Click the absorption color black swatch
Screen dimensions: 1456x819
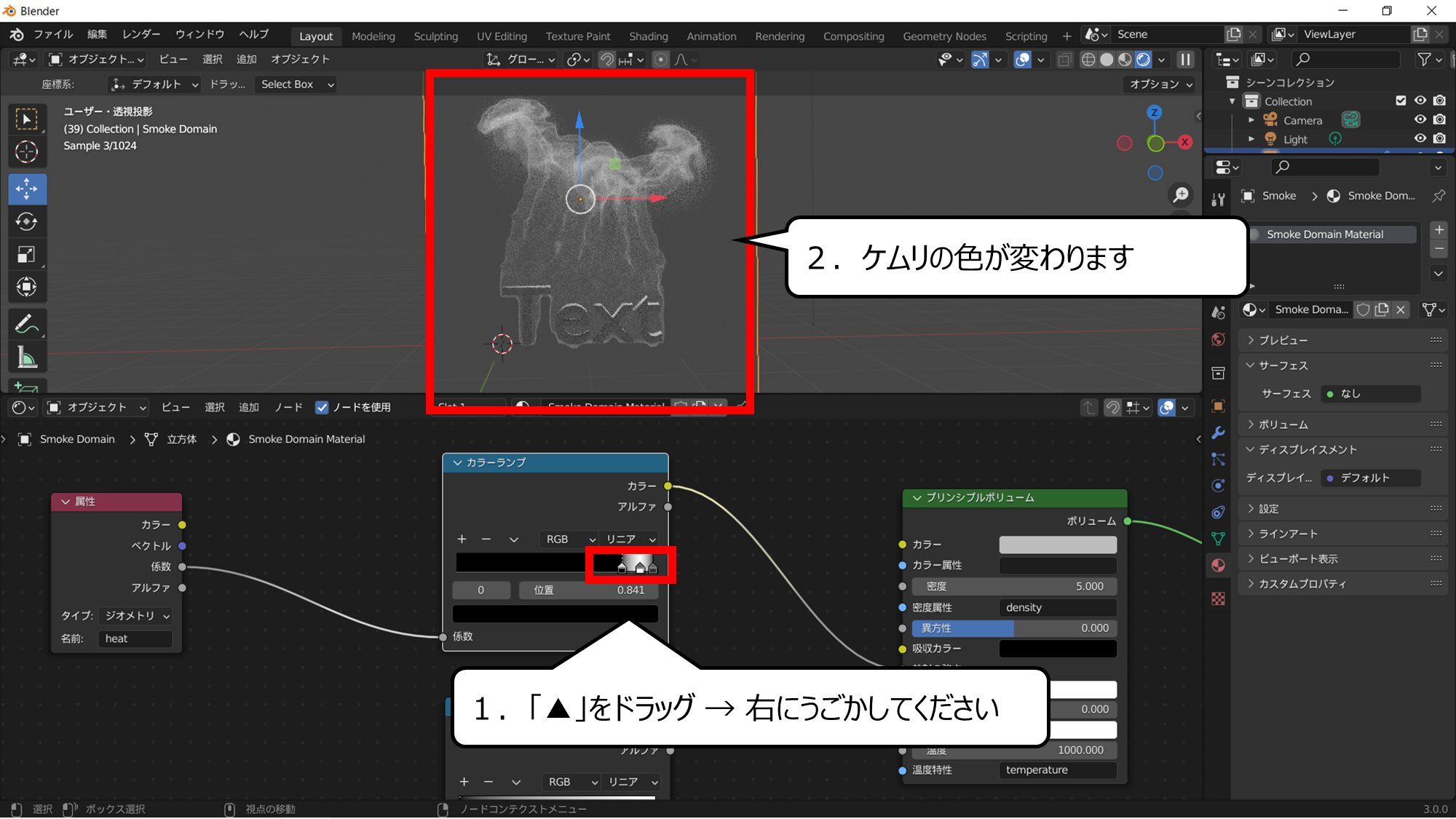1058,649
